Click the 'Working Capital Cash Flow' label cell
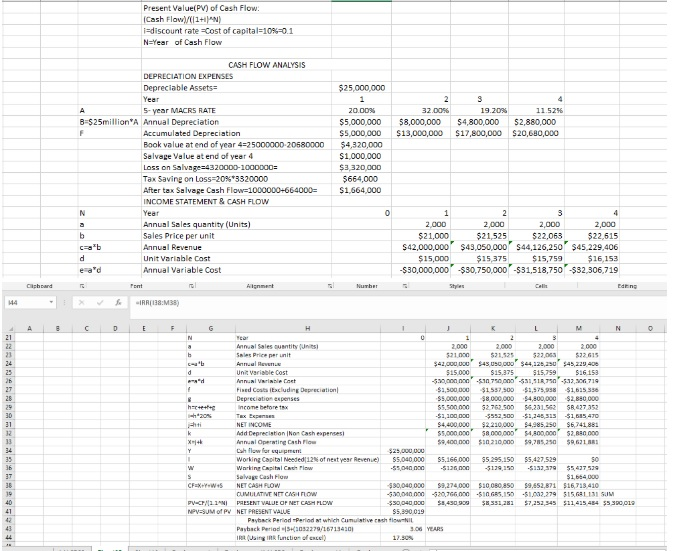Image resolution: width=673 pixels, height=551 pixels. pos(274,468)
